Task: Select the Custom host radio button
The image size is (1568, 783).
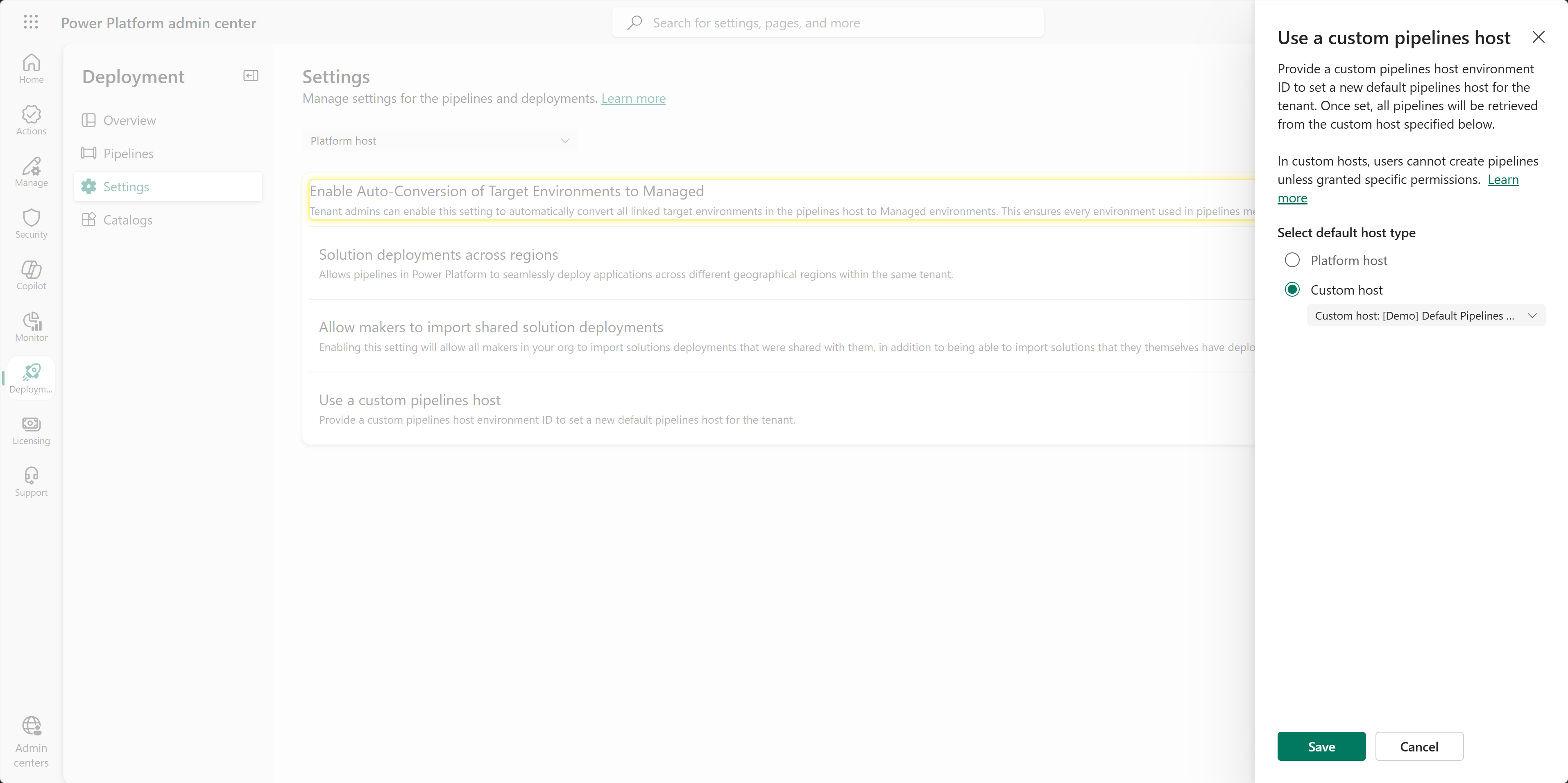Action: pyautogui.click(x=1292, y=290)
